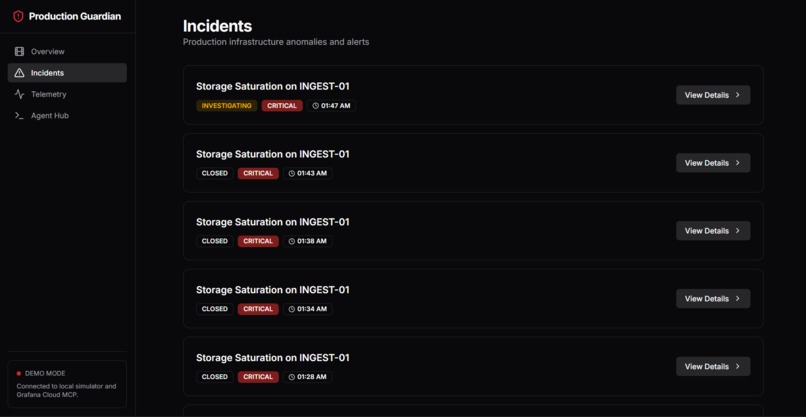Select Incidents in the sidebar

click(67, 73)
